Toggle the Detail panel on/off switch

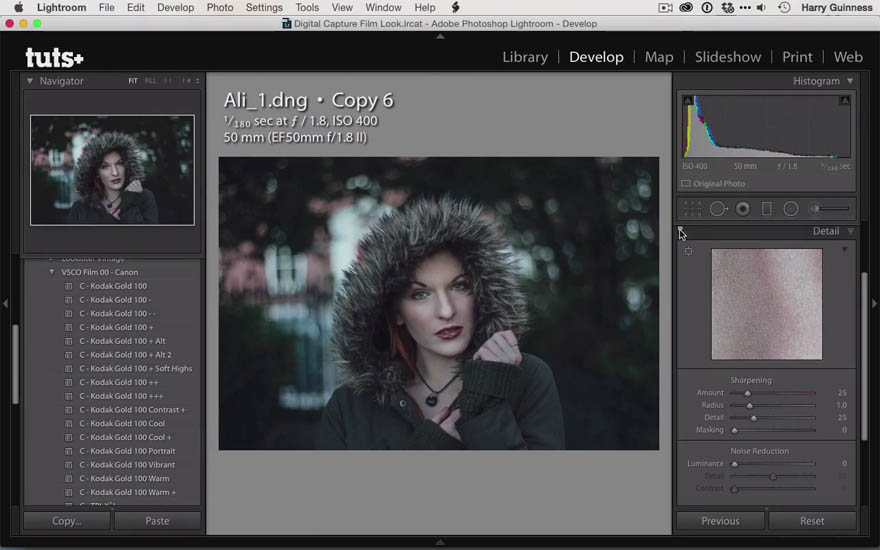click(680, 231)
